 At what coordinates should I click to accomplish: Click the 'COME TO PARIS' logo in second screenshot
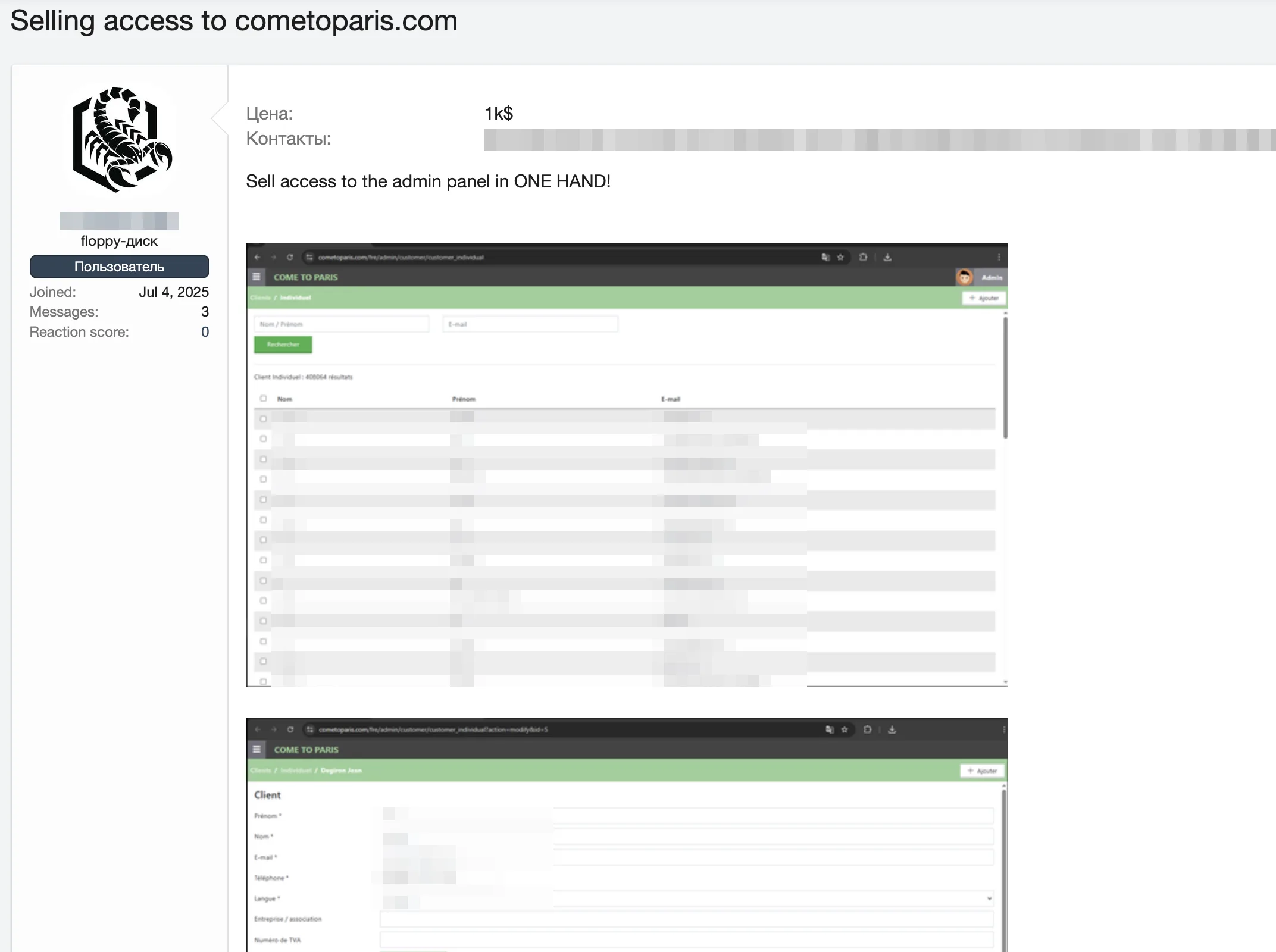click(306, 750)
